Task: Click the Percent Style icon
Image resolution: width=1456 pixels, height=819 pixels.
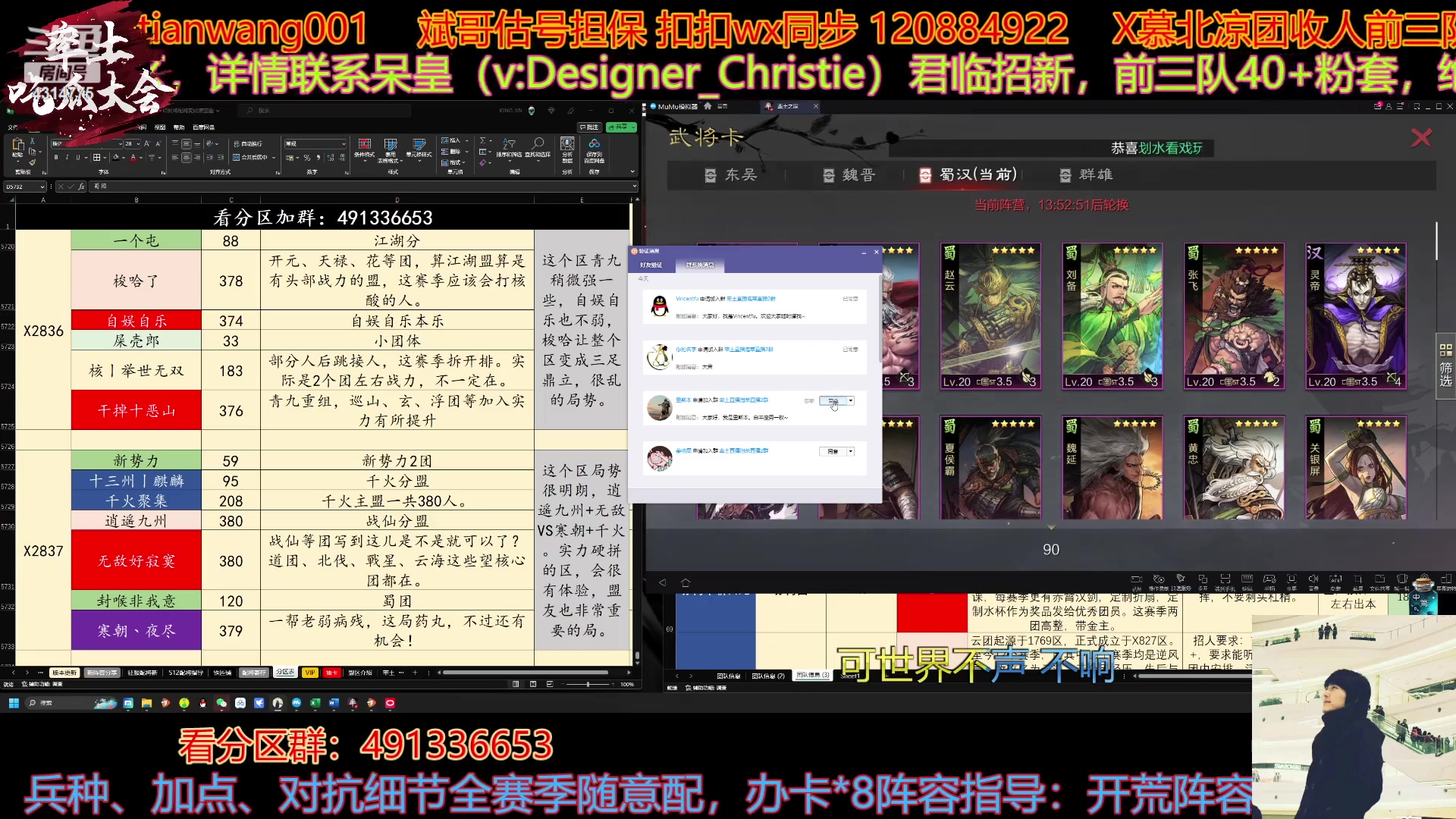Action: [307, 157]
